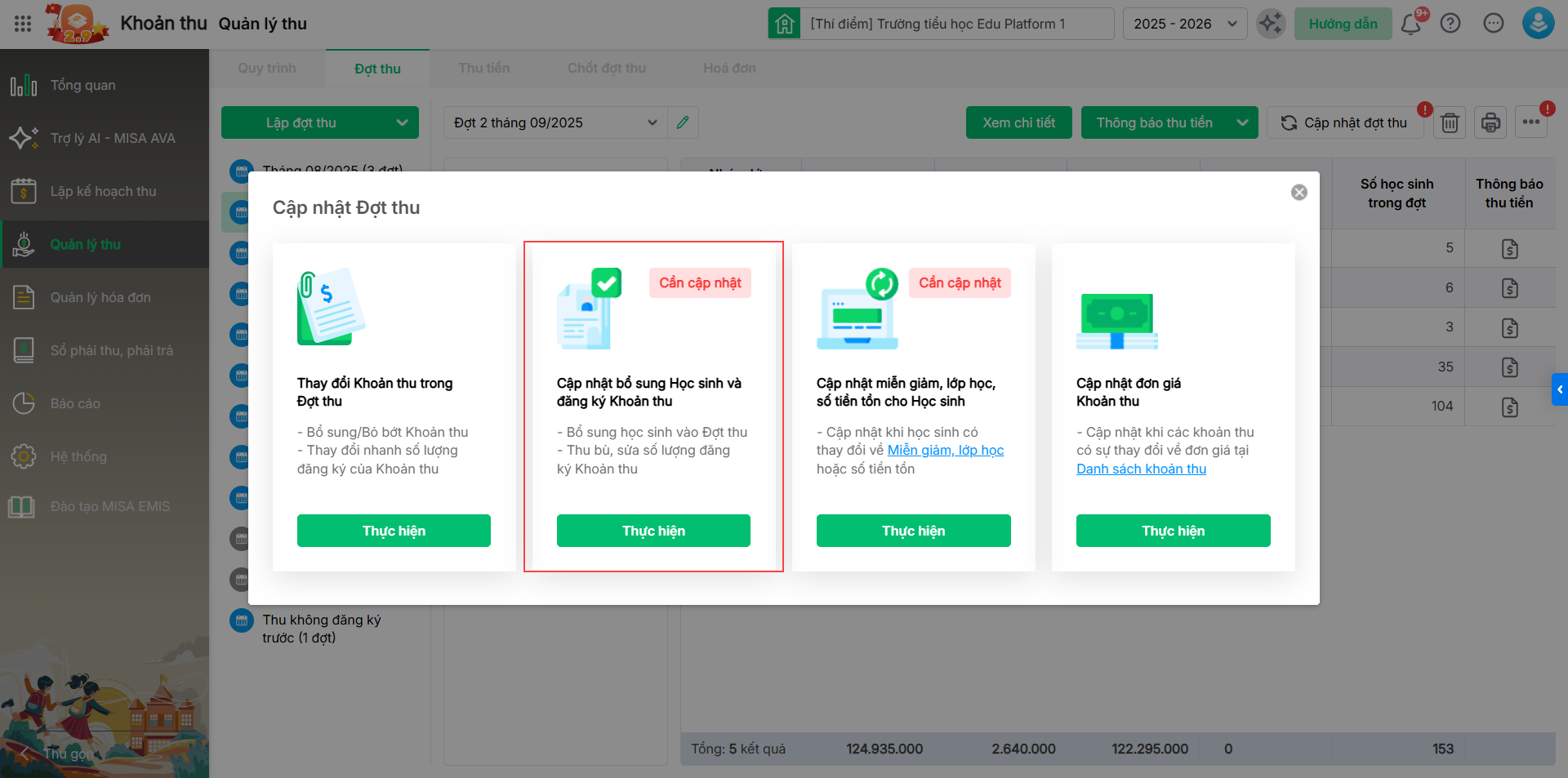Expand the school year 2025 - 2026 dropdown
Screen dimensions: 1568x778
point(1185,24)
